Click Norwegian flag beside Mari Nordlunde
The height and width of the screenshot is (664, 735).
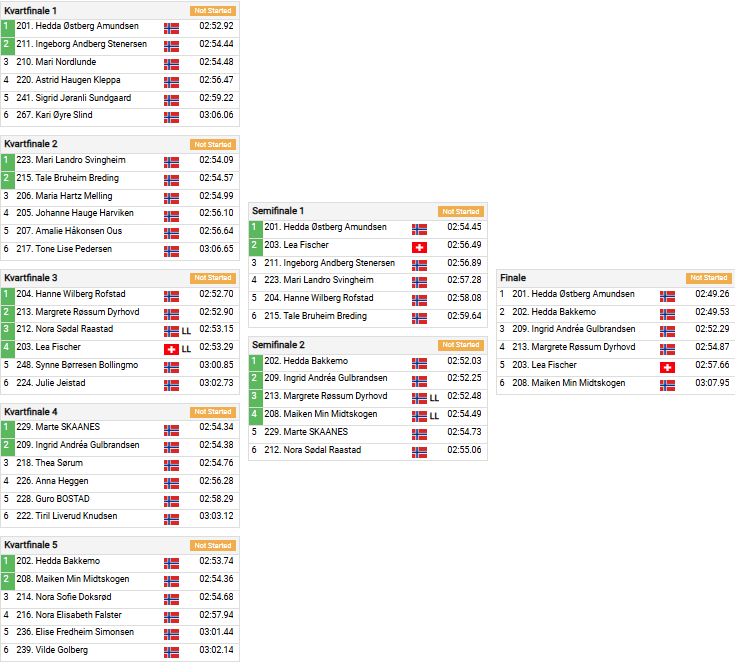click(x=171, y=63)
